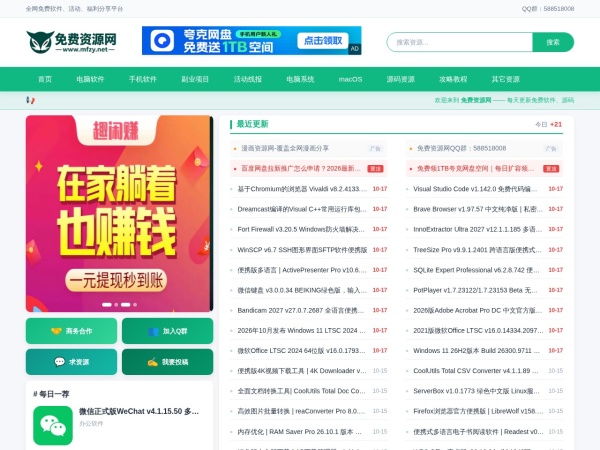This screenshot has height=450, width=600.
Task: Click the handshake icon on 商务合作
Action: click(x=56, y=331)
